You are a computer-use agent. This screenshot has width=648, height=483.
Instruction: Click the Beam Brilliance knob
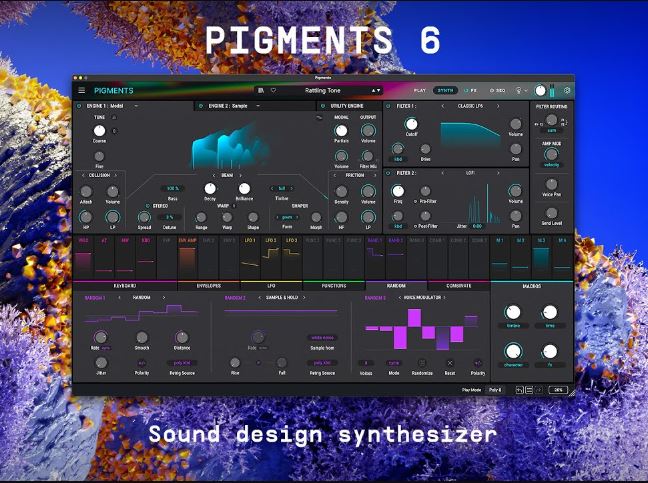tap(244, 189)
